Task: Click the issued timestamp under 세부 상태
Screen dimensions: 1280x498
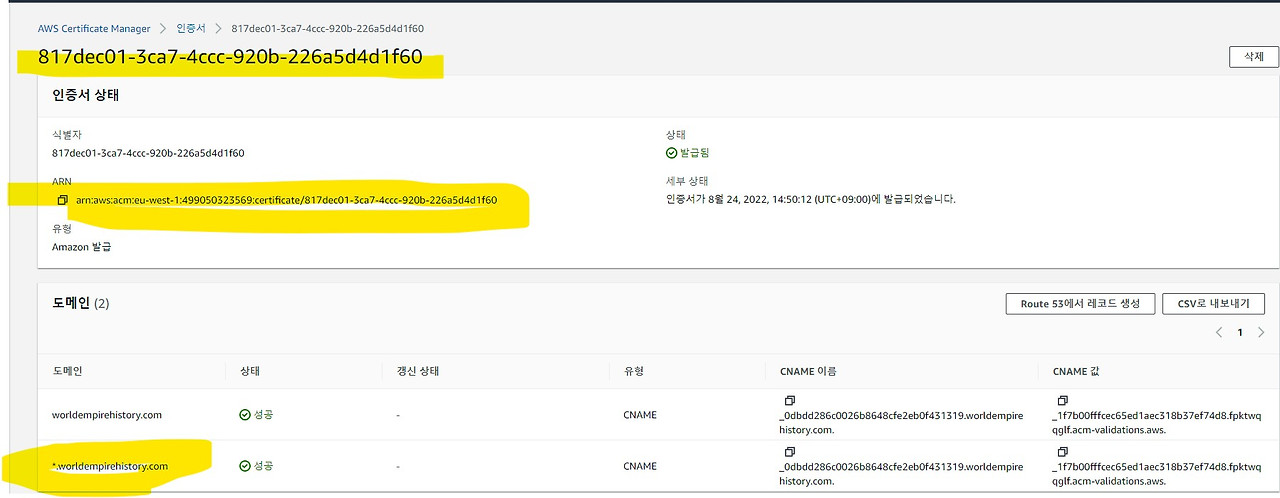Action: pos(811,199)
